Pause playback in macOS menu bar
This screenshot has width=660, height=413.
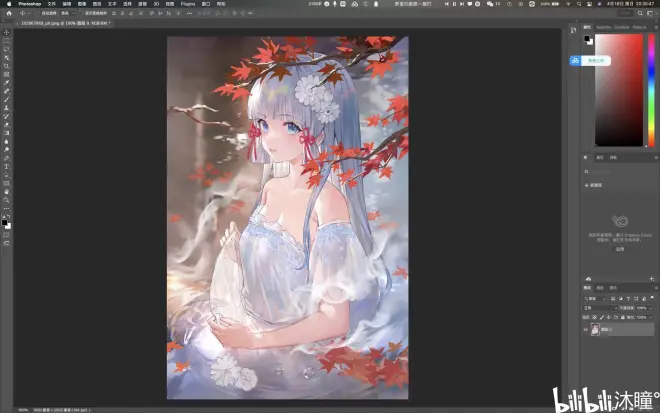tap(454, 4)
